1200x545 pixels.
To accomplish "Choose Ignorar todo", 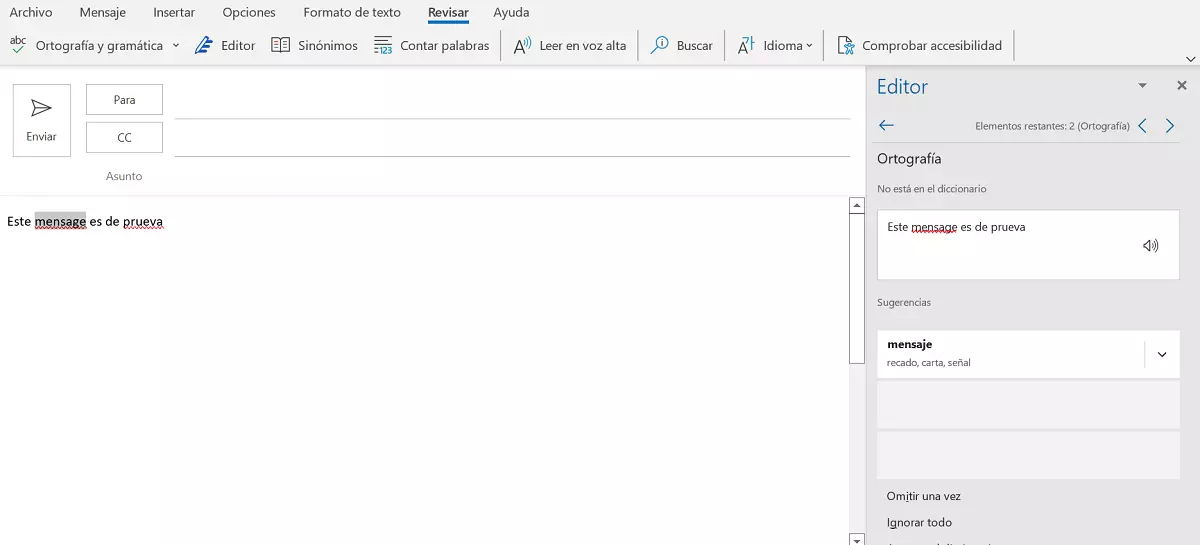I will tap(919, 522).
